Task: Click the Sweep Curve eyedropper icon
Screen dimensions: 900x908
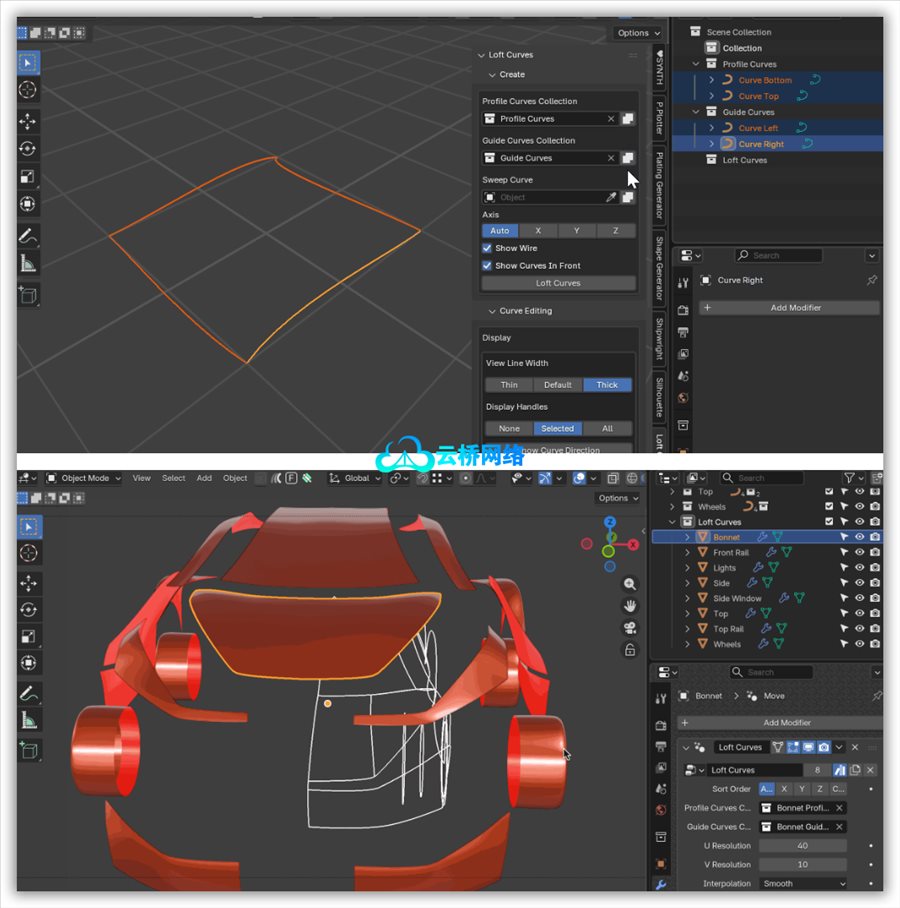Action: point(611,198)
